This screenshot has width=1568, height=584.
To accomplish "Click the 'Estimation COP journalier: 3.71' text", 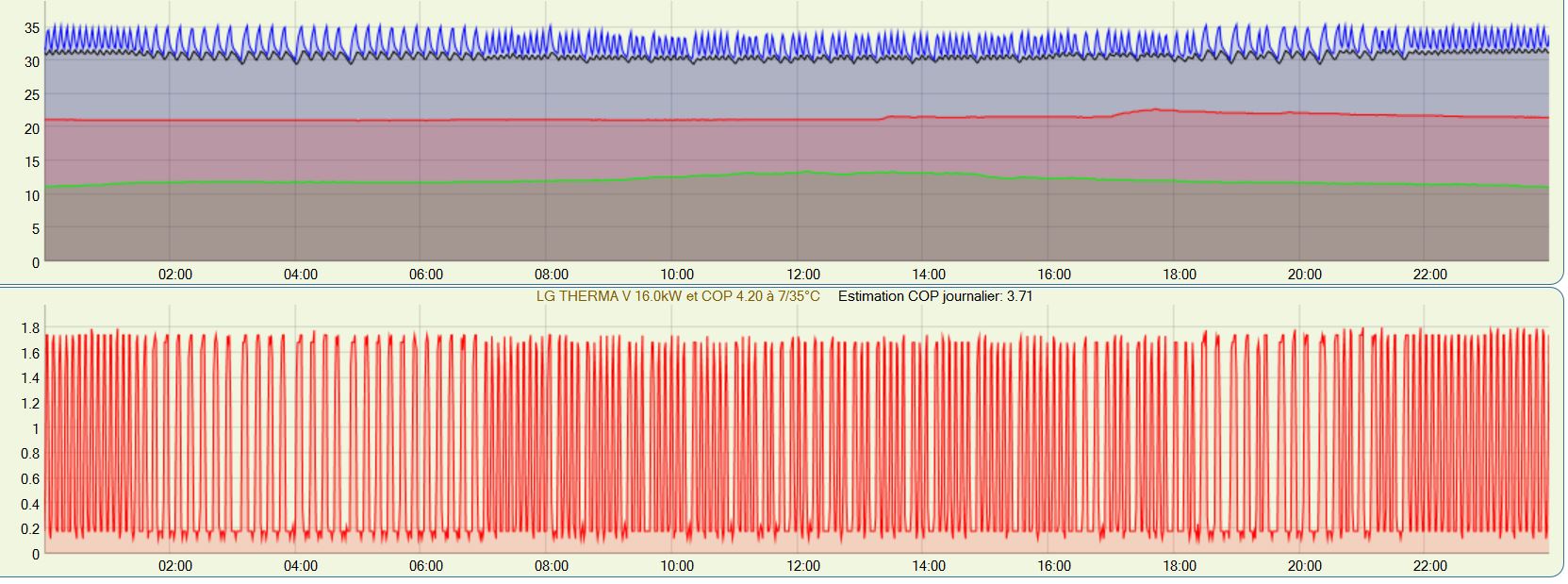I will click(x=935, y=296).
